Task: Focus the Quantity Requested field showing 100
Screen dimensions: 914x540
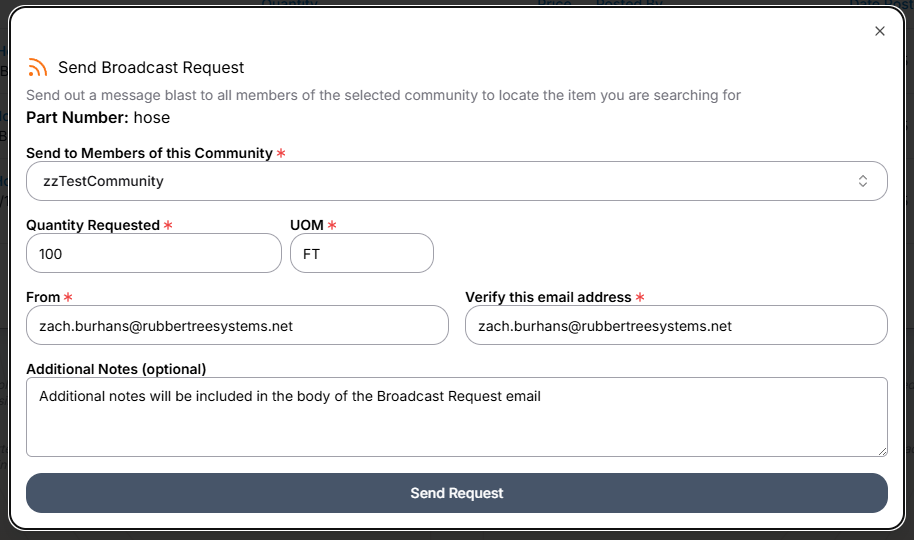Action: point(154,253)
